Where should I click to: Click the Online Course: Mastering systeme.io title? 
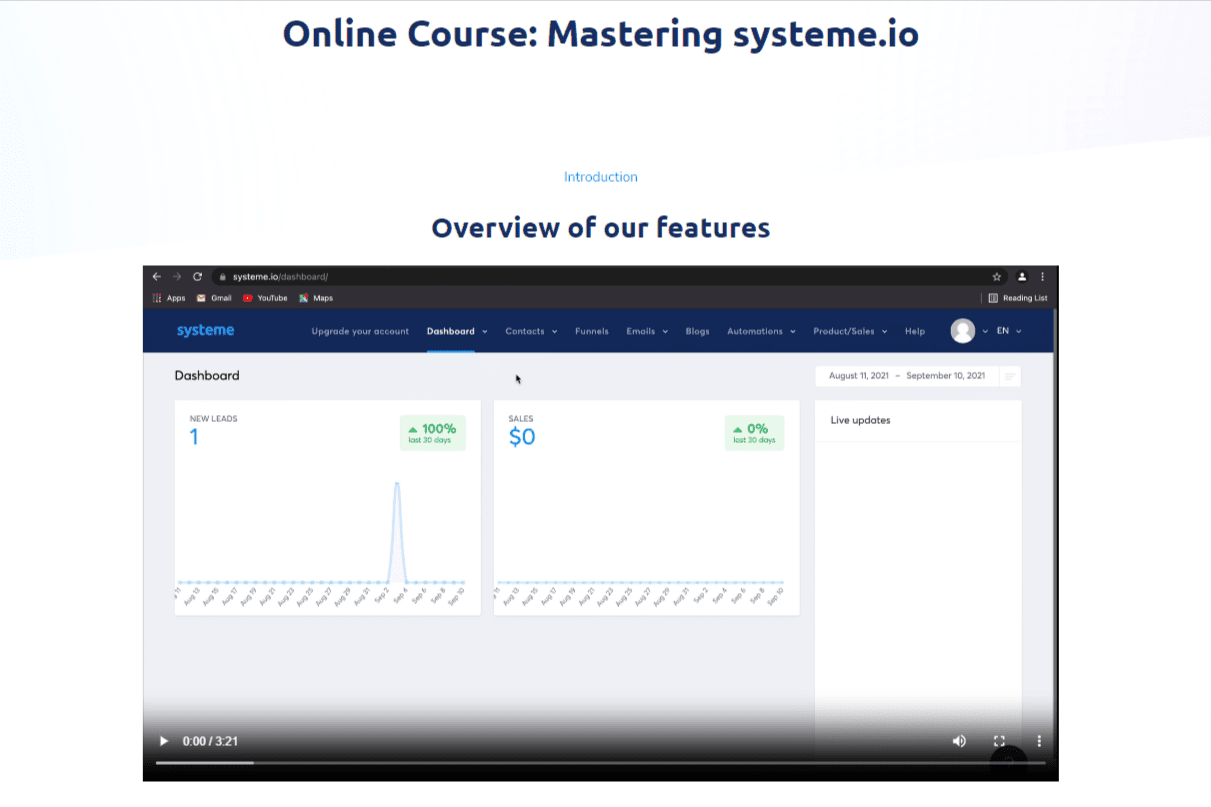[x=600, y=33]
